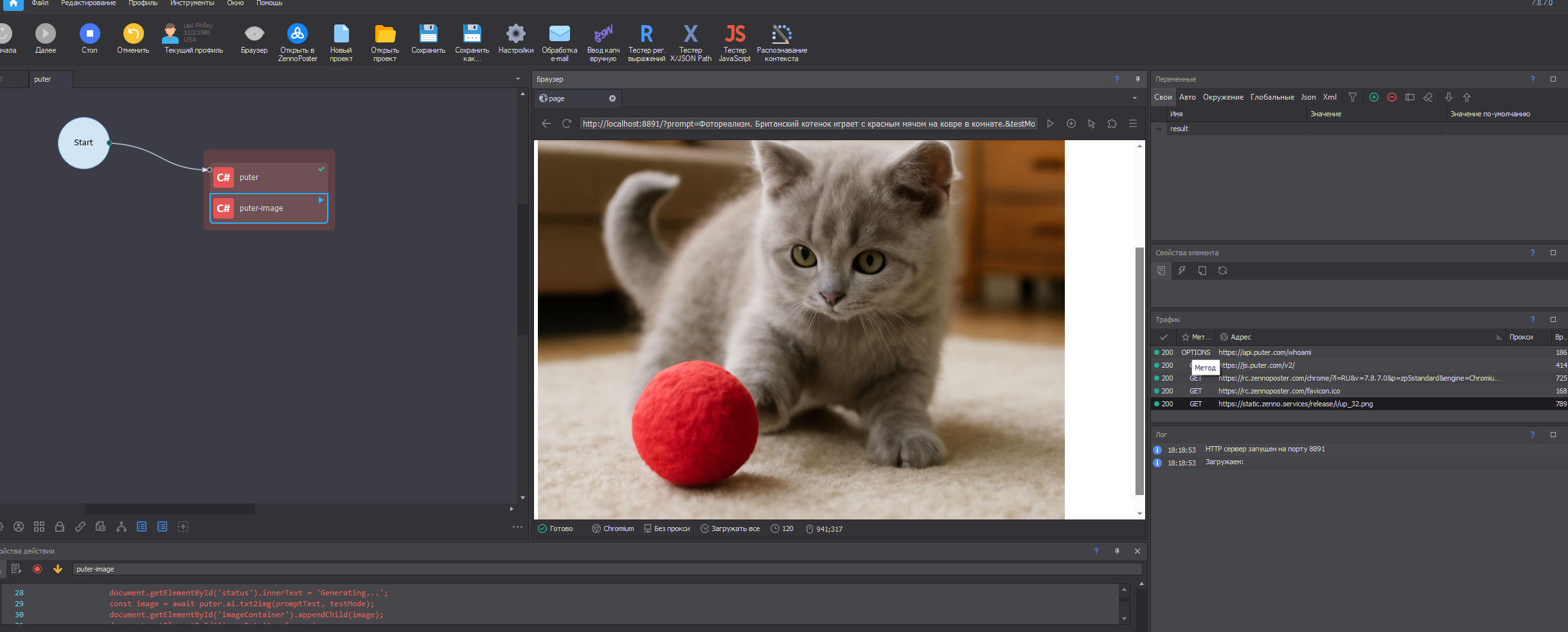
Task: Toggle the variables filter funnel icon
Action: [1353, 97]
